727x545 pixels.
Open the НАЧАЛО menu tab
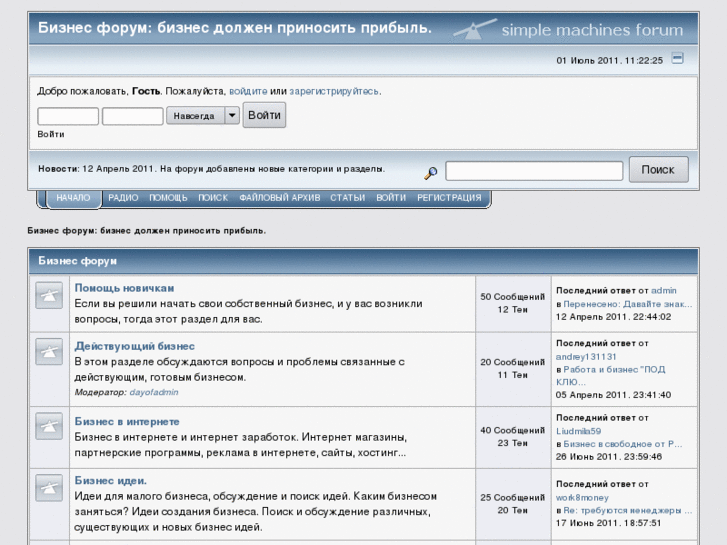(x=73, y=198)
